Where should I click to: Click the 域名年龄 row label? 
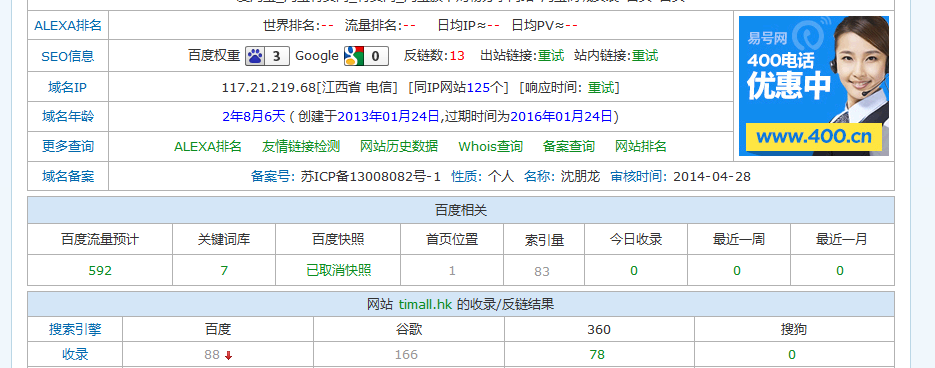68,116
